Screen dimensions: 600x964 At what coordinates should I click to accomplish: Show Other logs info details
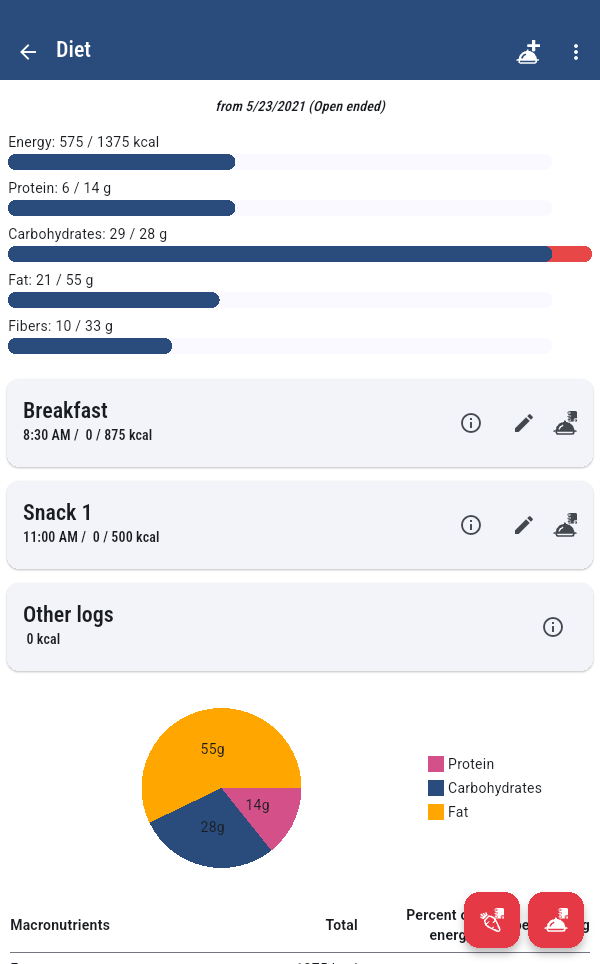(x=553, y=627)
